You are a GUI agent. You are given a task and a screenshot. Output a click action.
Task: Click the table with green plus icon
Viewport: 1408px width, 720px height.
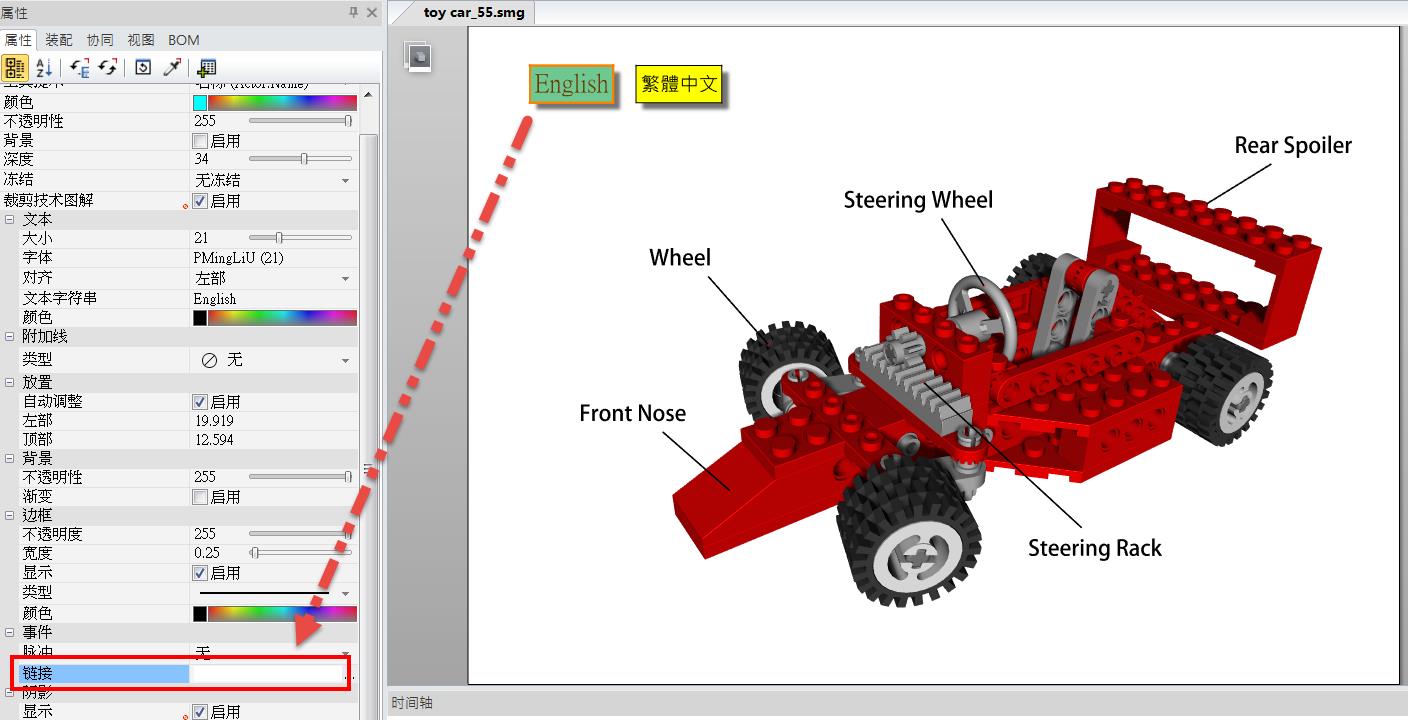coord(207,68)
